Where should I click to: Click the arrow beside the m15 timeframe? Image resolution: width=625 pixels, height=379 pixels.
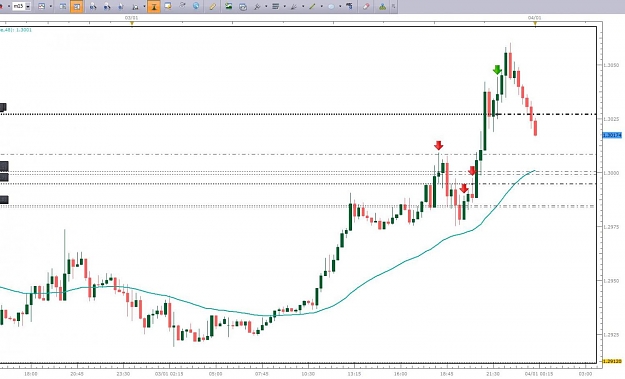pyautogui.click(x=28, y=7)
